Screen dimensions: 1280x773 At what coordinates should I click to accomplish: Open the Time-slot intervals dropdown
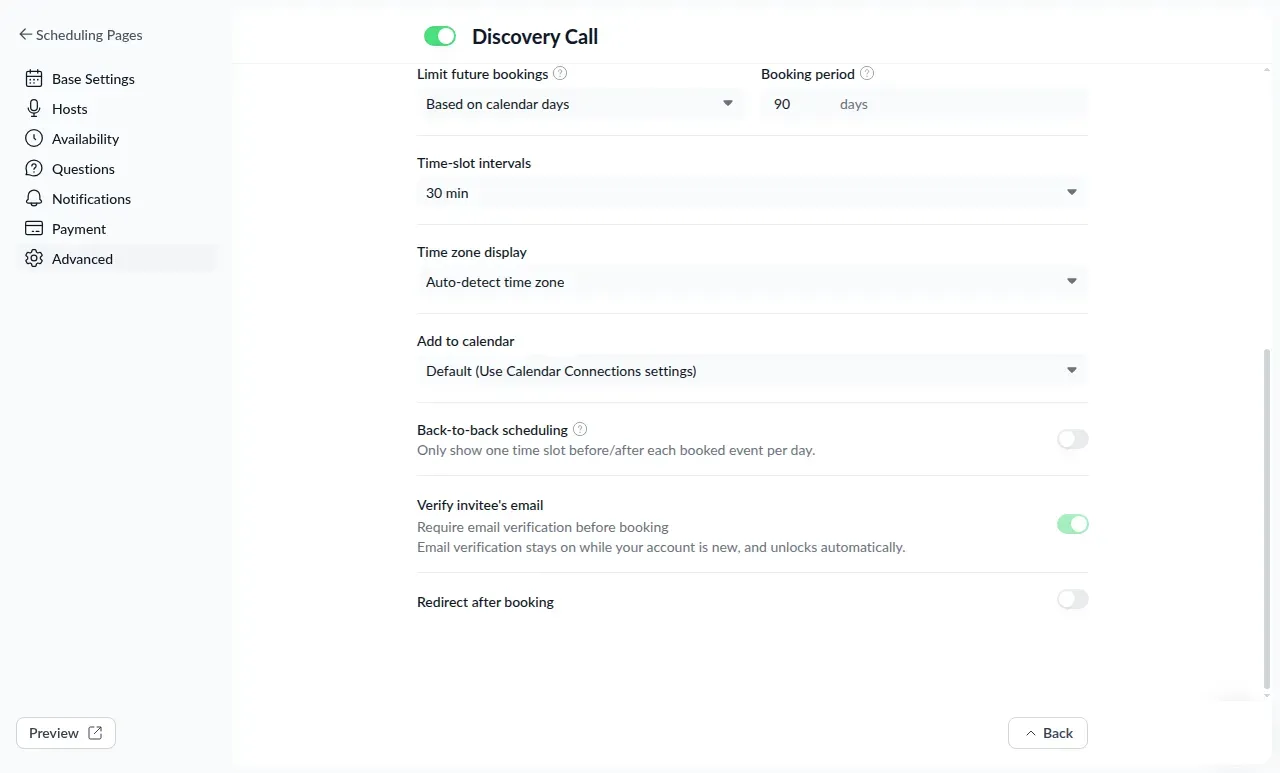[751, 193]
